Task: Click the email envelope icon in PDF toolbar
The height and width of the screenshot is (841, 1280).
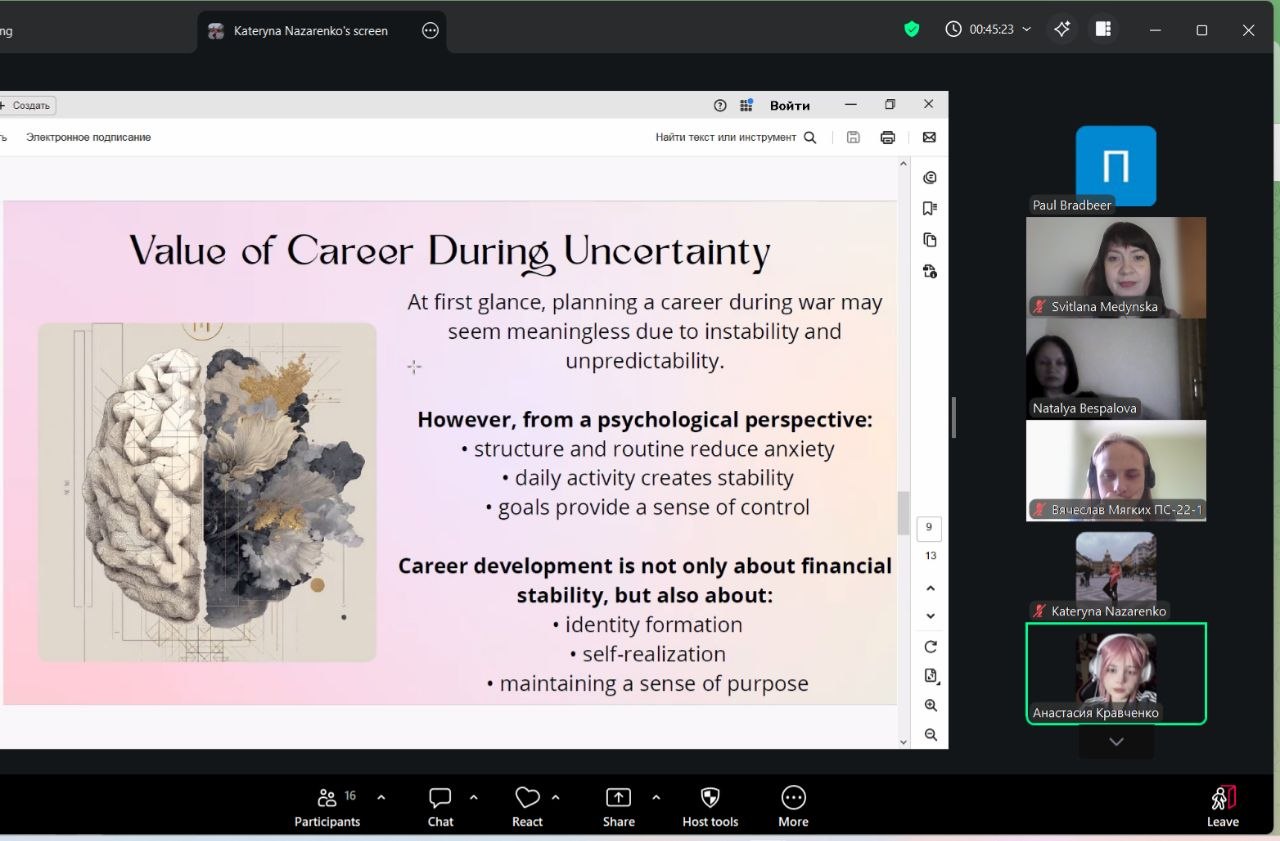Action: [929, 137]
